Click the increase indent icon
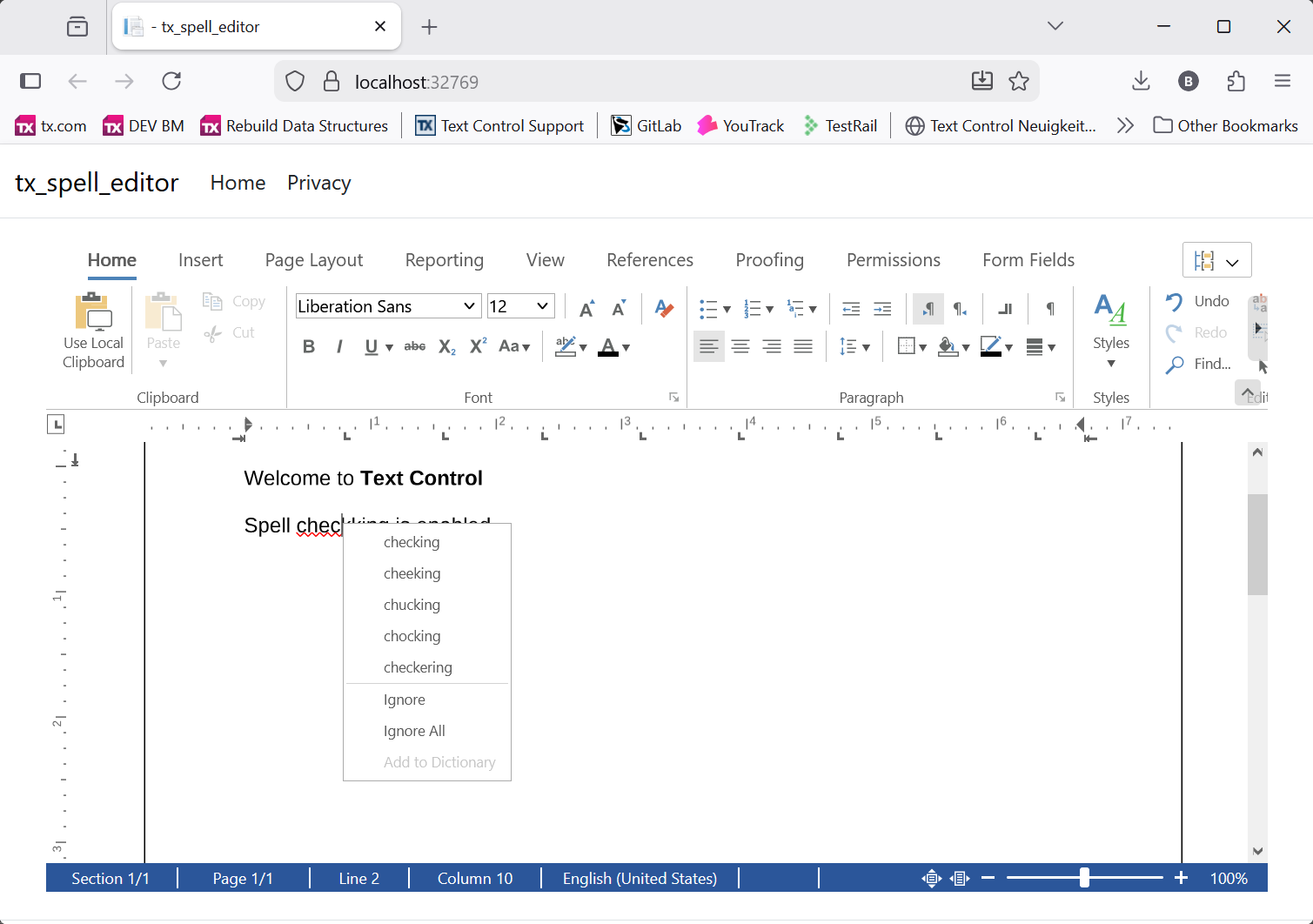This screenshot has height=924, width=1313. (x=882, y=308)
